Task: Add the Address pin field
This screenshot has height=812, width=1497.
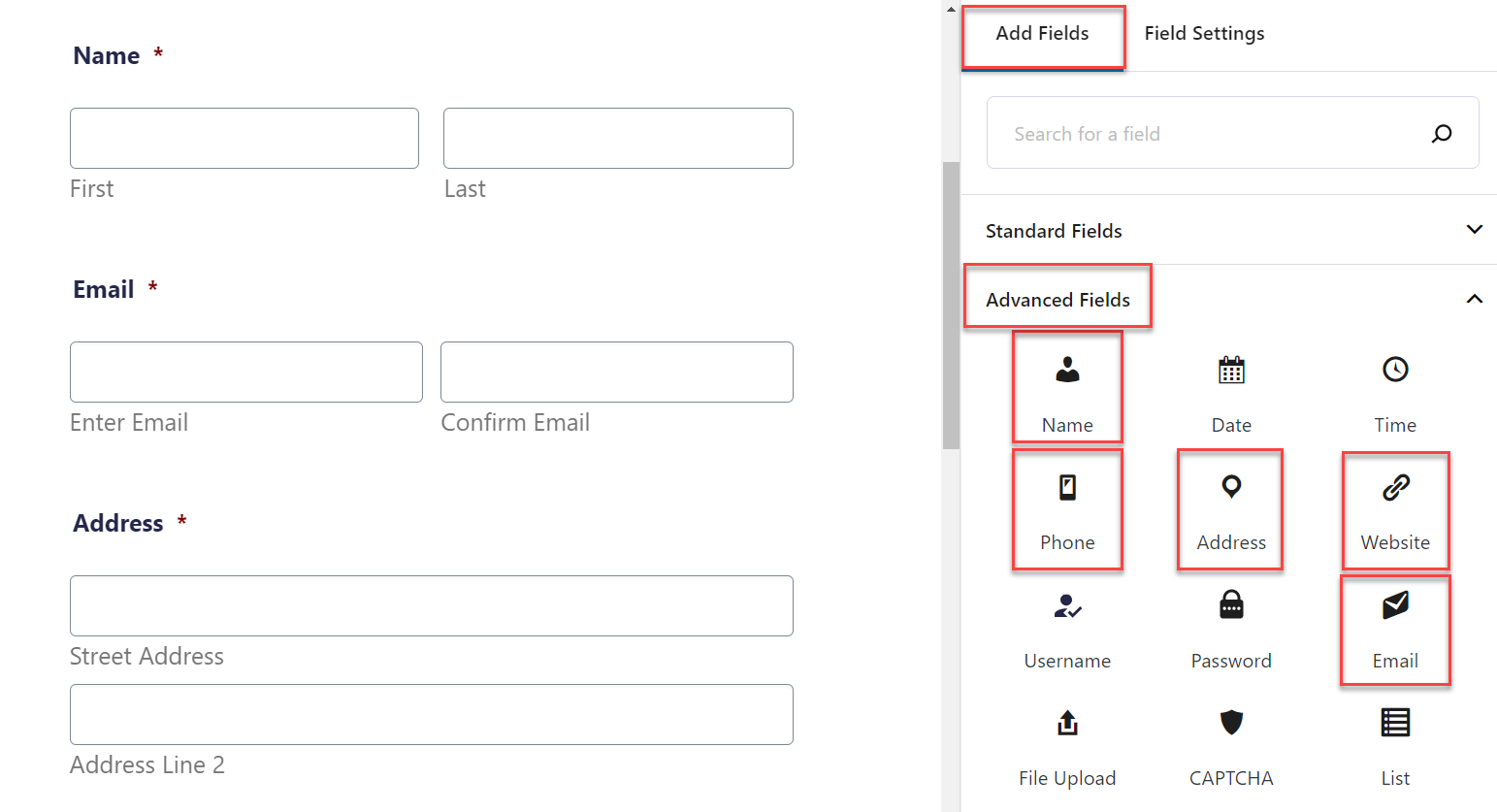Action: [1231, 508]
